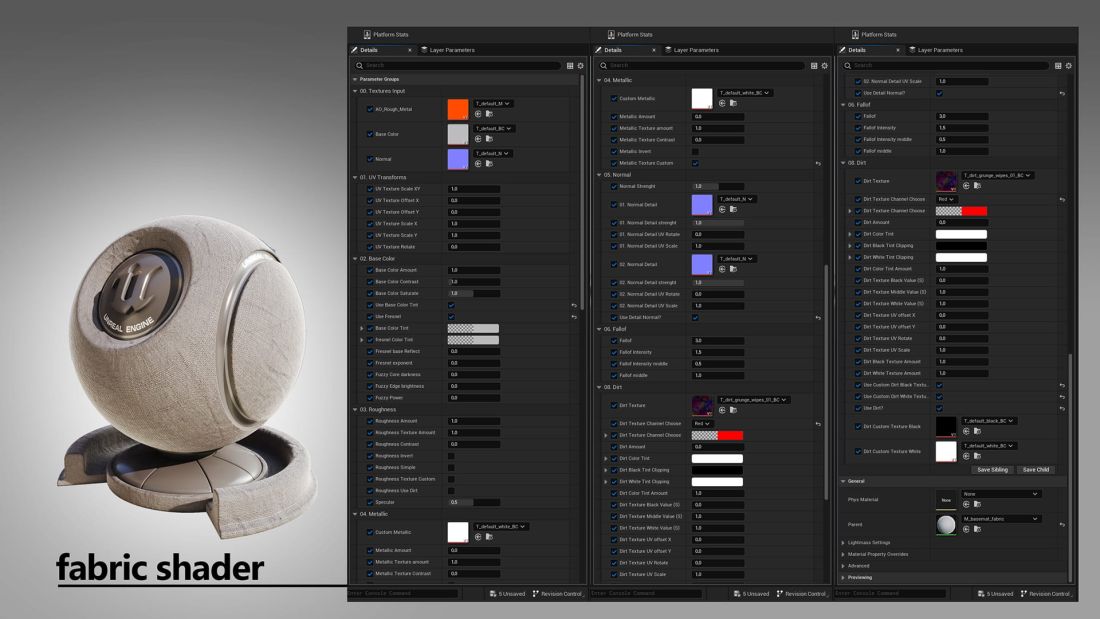Click use-selected-asset arrow icon for AO_Rough_Metal texture
This screenshot has width=1100, height=619.
(x=478, y=114)
